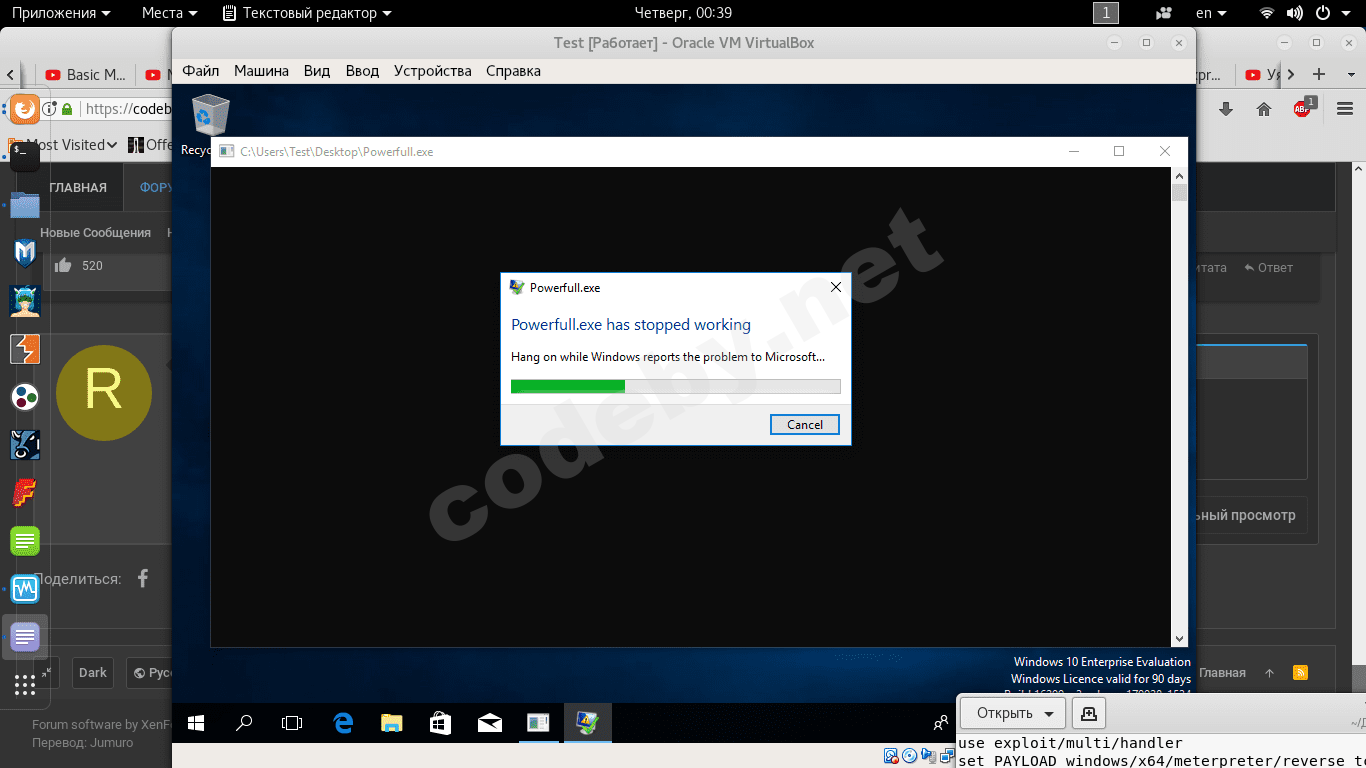
Task: Open Task View on the guest taskbar
Action: point(292,723)
